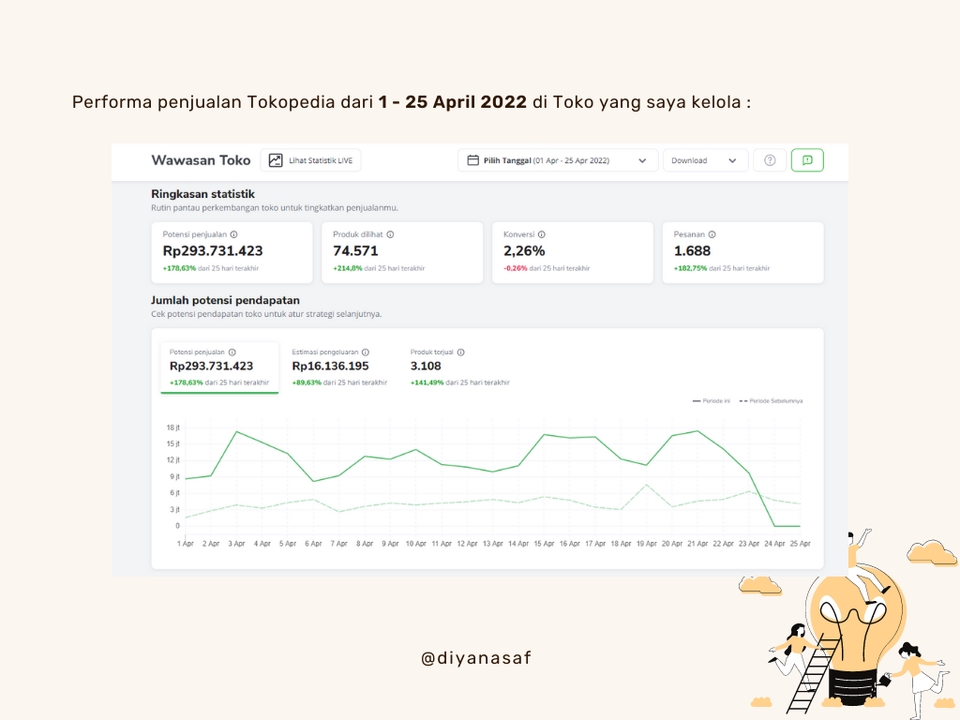The width and height of the screenshot is (960, 720).
Task: Click the 3.108 Produk terjual value
Action: pos(426,366)
